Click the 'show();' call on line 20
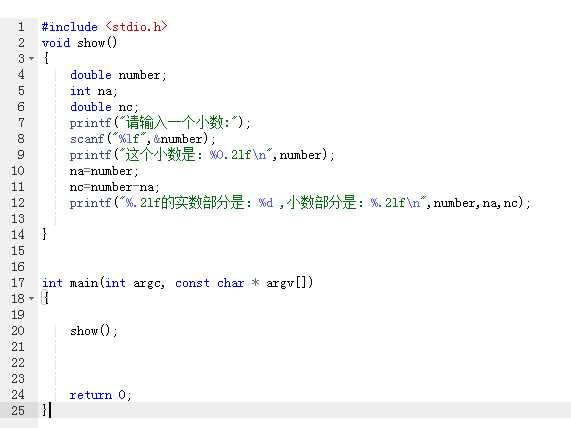The height and width of the screenshot is (428, 571). [x=94, y=331]
